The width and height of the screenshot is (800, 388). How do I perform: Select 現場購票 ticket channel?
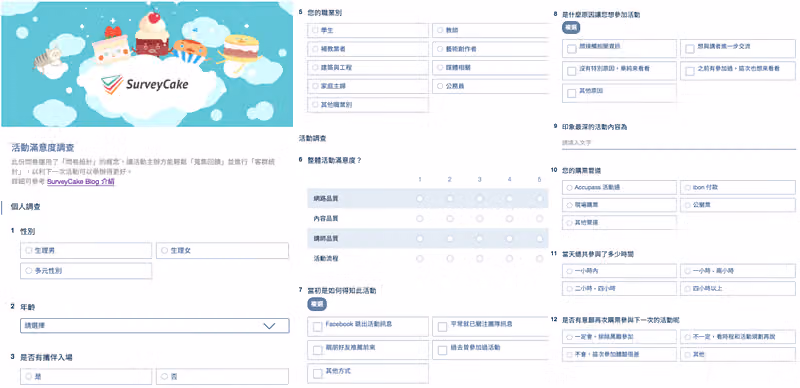(619, 205)
